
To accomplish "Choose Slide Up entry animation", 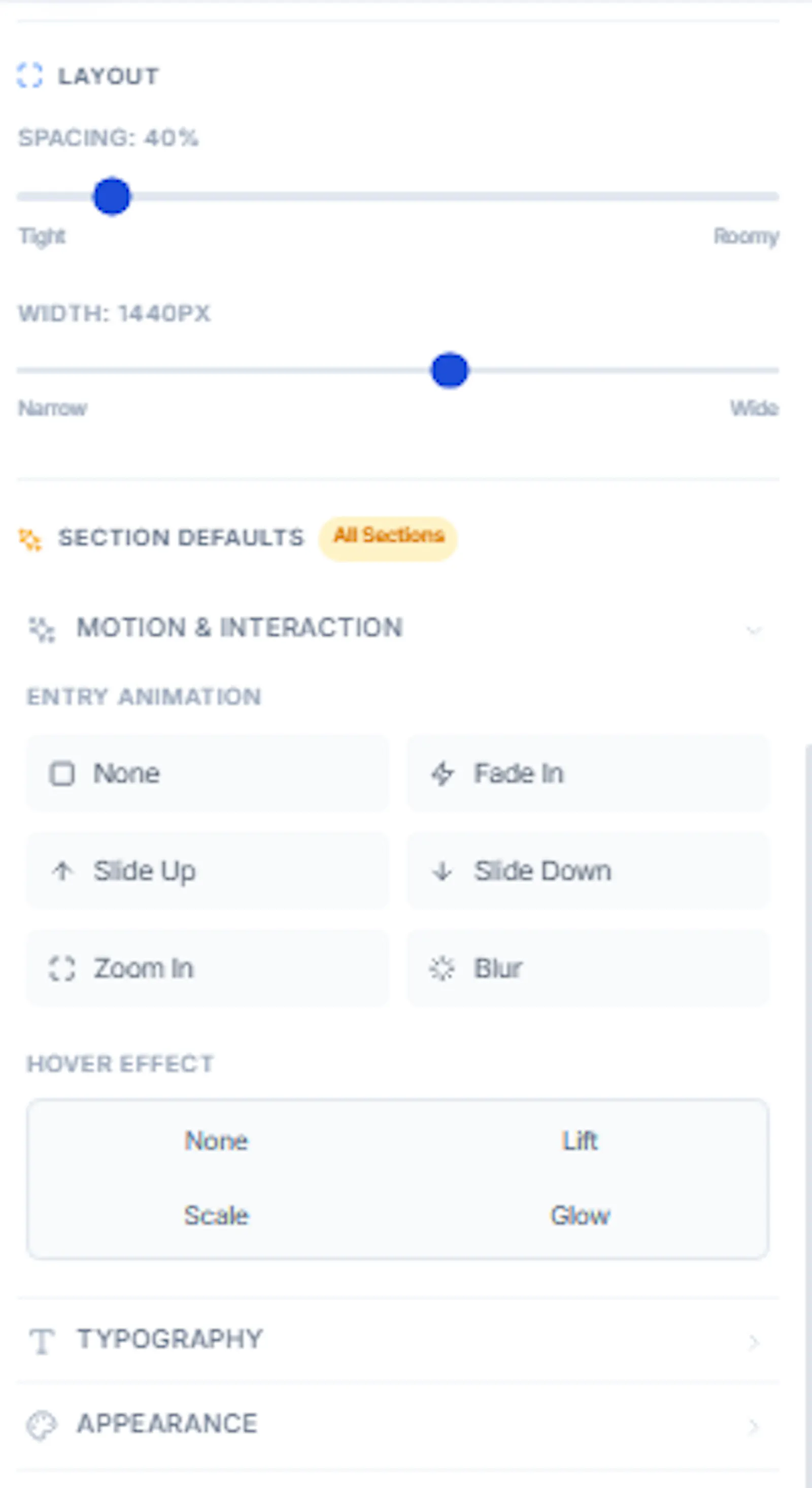I will pyautogui.click(x=208, y=871).
